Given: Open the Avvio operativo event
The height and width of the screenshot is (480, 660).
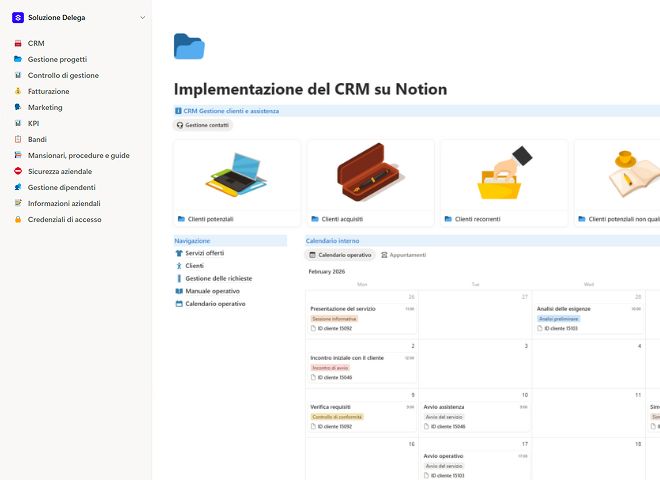Looking at the screenshot, I should [475, 466].
